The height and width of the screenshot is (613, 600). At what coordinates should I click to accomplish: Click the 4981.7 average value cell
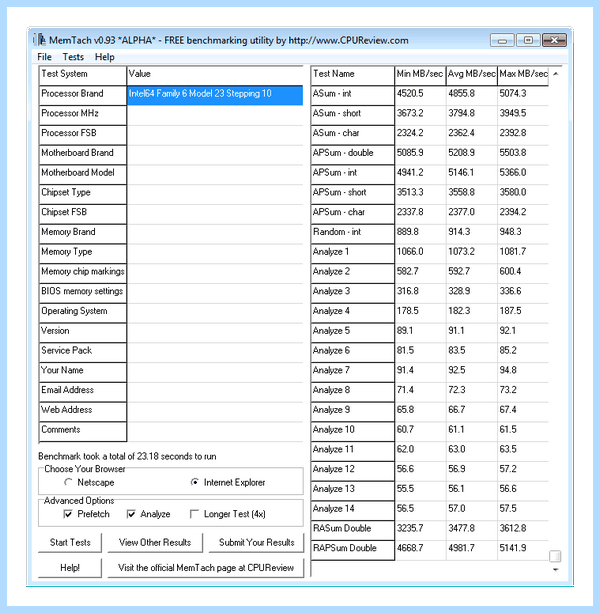(x=471, y=550)
